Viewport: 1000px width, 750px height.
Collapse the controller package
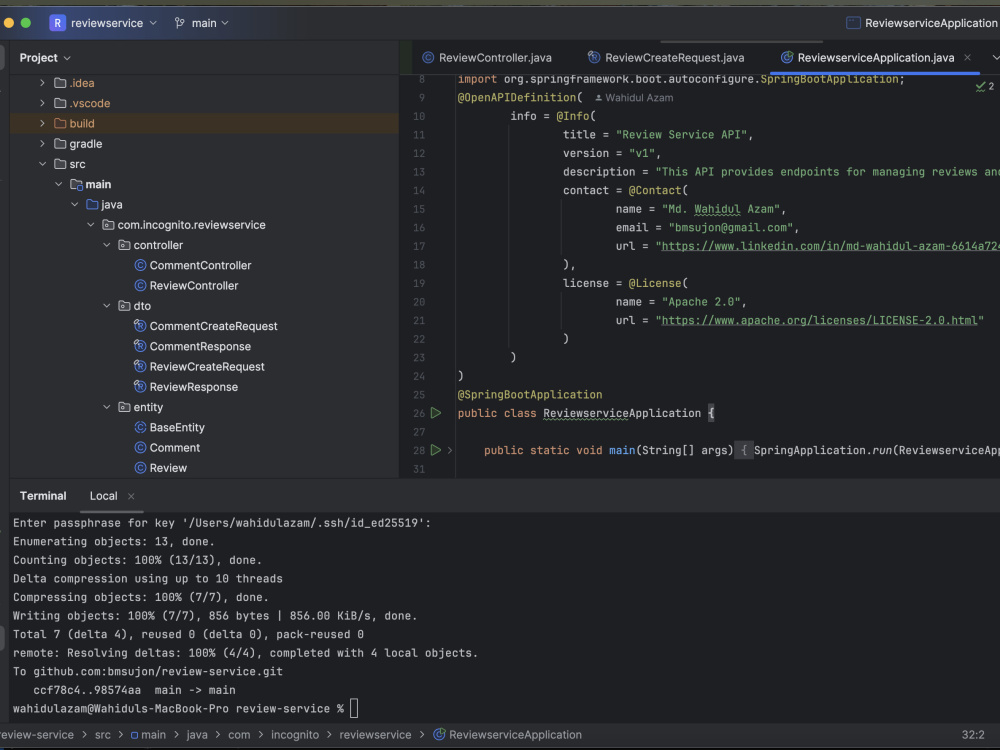(x=107, y=246)
